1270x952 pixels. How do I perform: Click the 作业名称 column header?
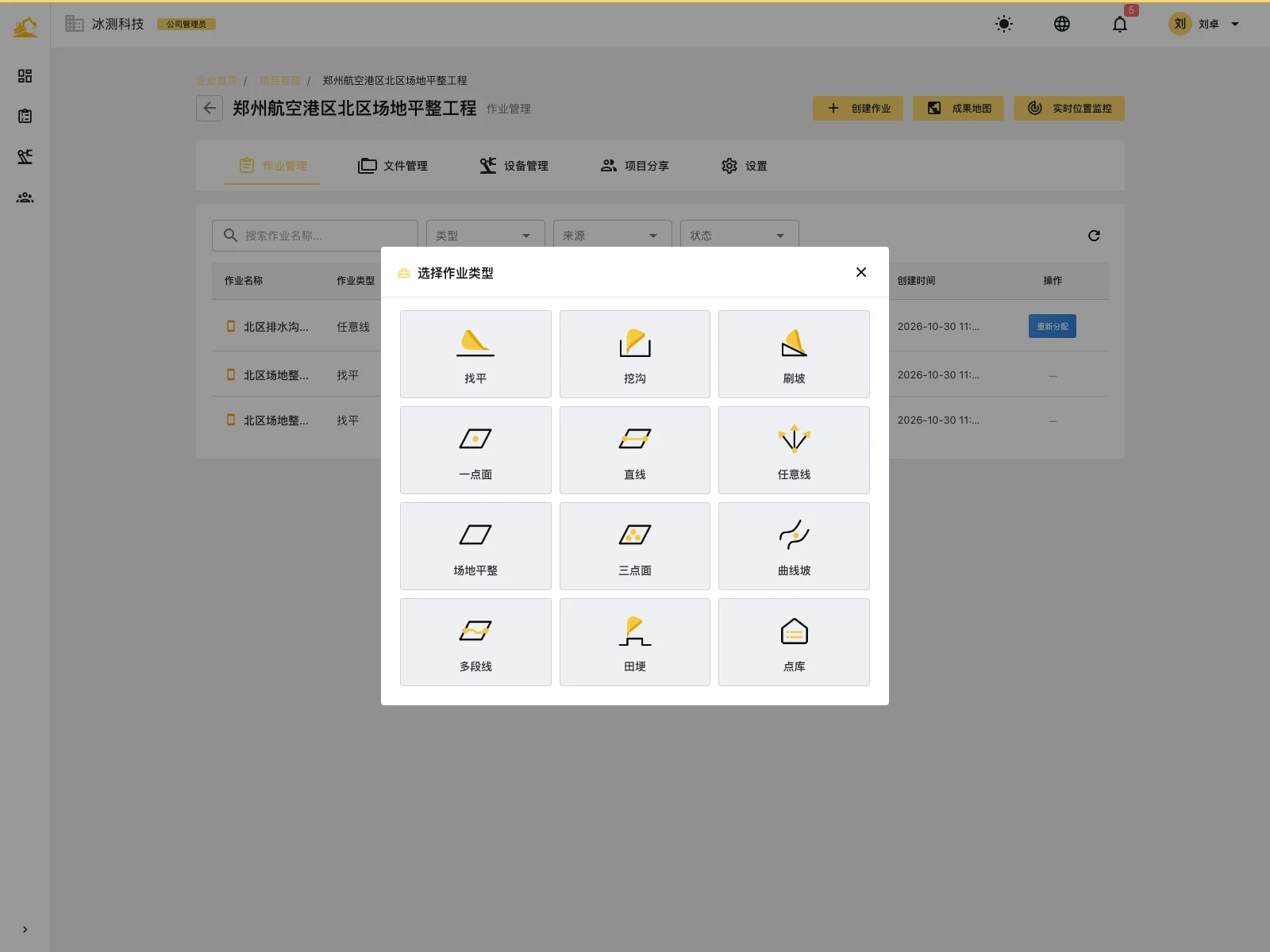coord(244,281)
